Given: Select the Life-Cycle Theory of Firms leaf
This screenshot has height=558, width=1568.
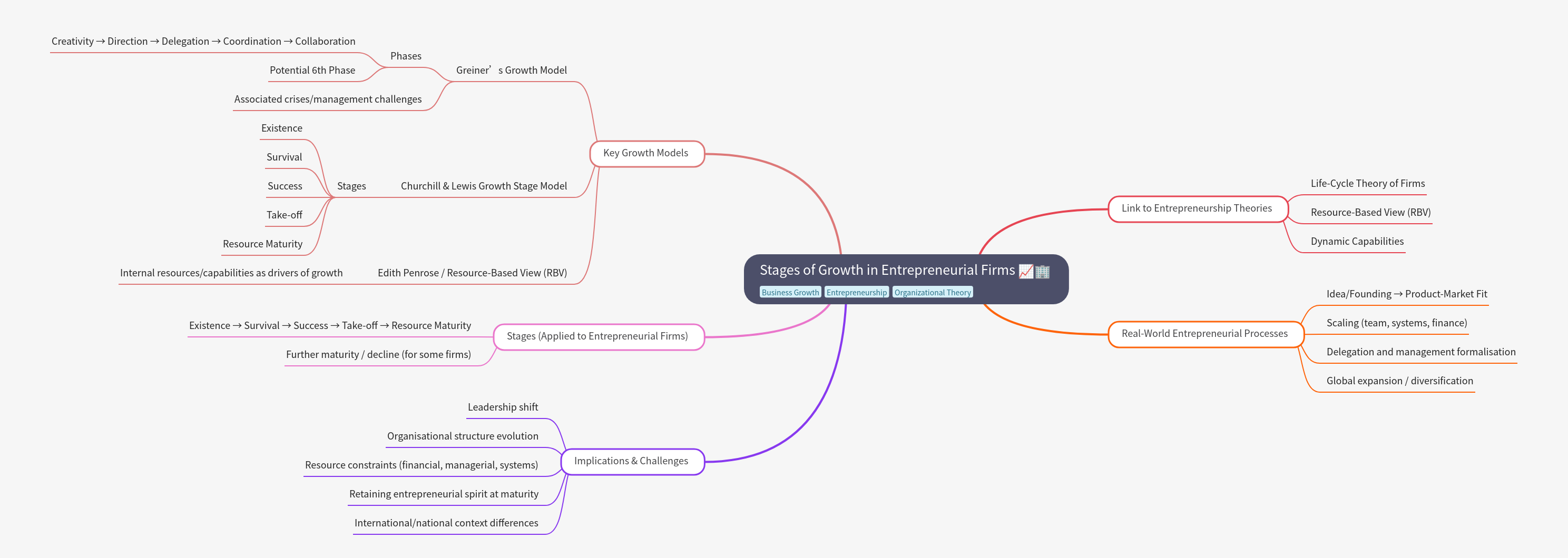Looking at the screenshot, I should point(1367,184).
